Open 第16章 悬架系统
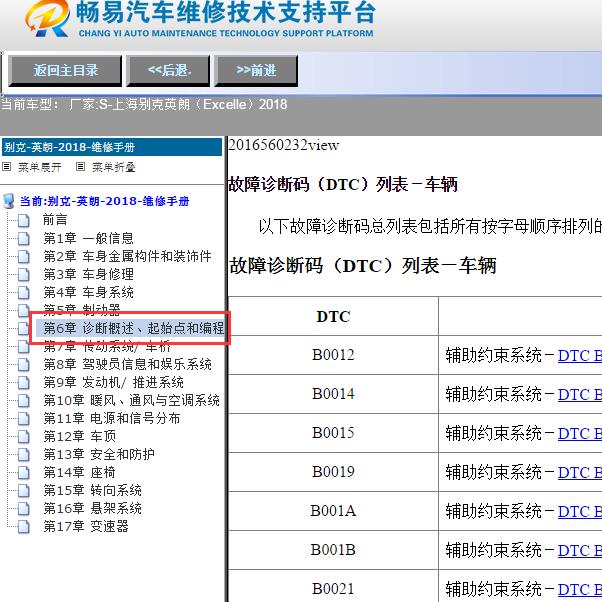This screenshot has height=602, width=602. click(92, 508)
